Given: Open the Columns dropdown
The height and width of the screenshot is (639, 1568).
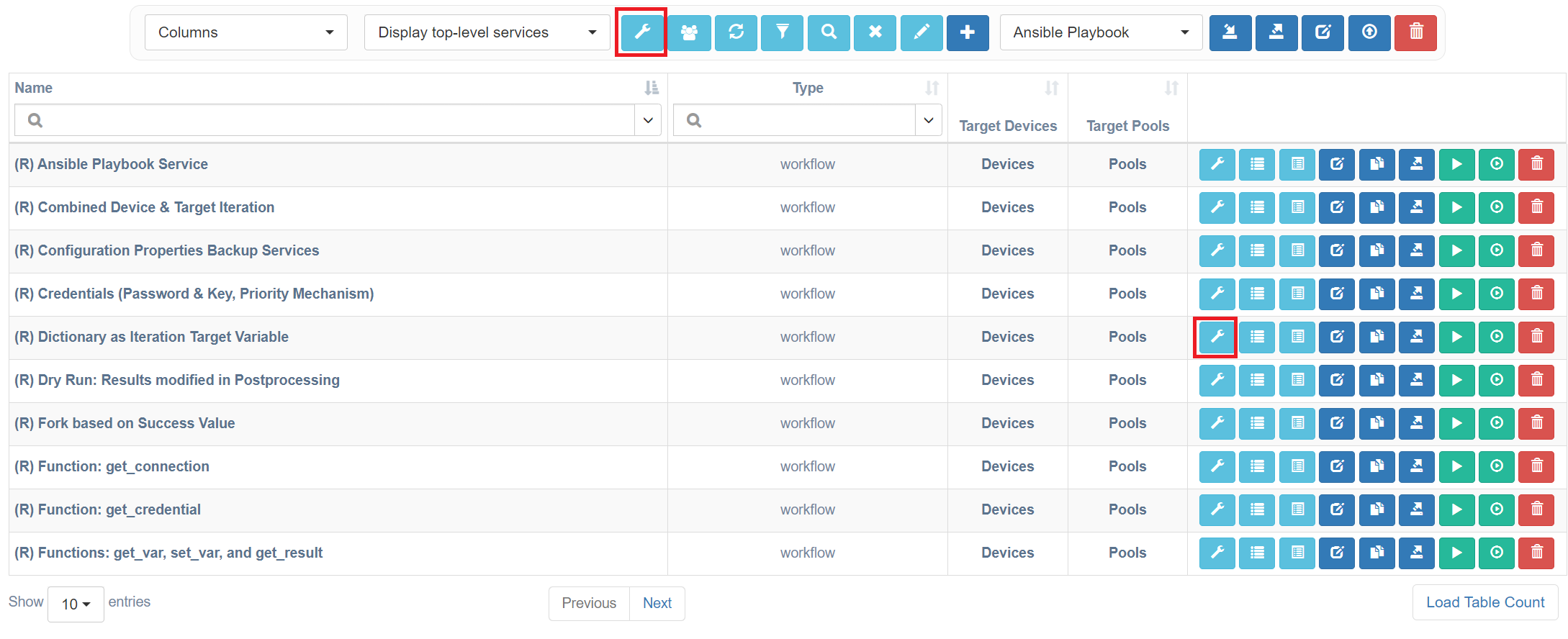Looking at the screenshot, I should tap(246, 32).
